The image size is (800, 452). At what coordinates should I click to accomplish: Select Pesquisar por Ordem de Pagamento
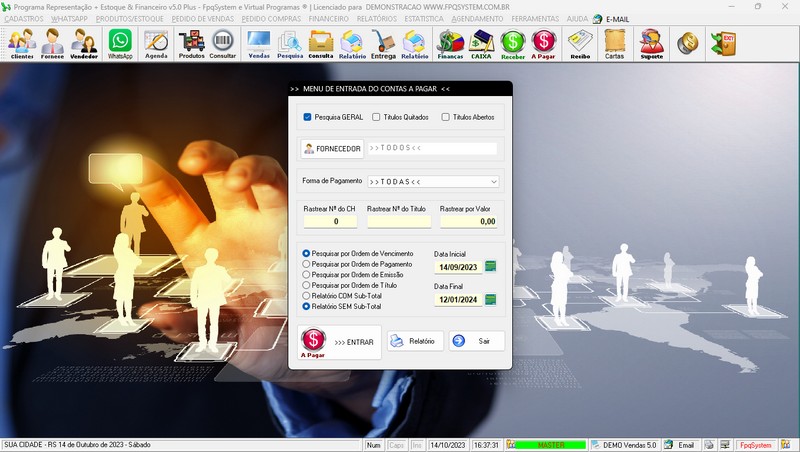(x=307, y=264)
